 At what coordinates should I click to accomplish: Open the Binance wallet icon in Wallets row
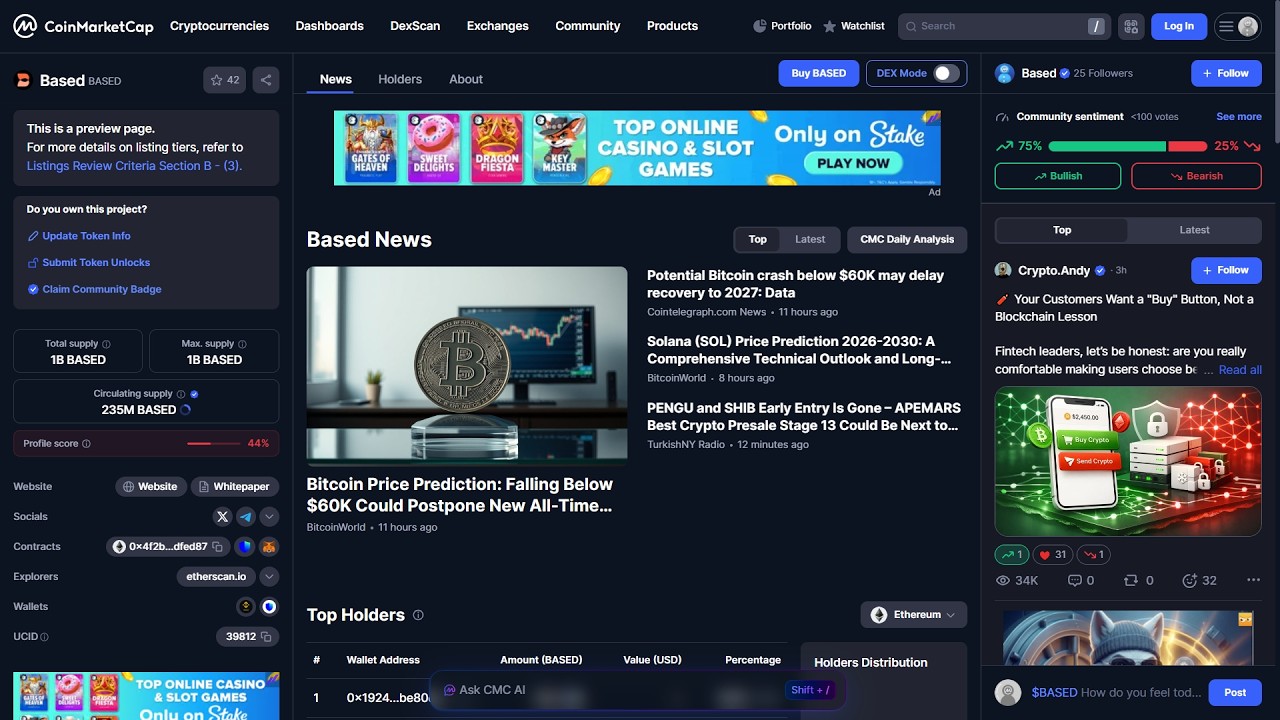tap(245, 607)
